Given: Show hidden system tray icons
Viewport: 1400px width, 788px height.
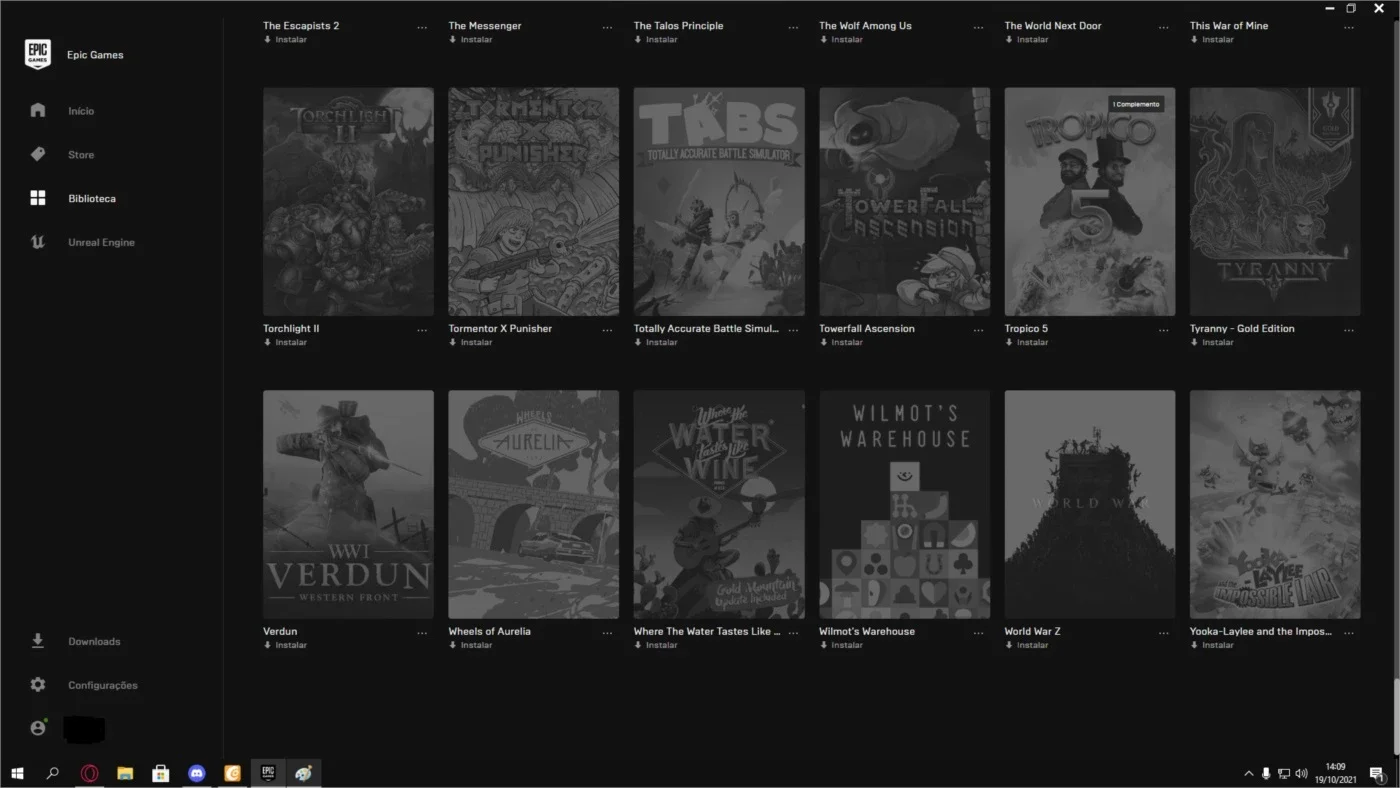Looking at the screenshot, I should (1248, 773).
